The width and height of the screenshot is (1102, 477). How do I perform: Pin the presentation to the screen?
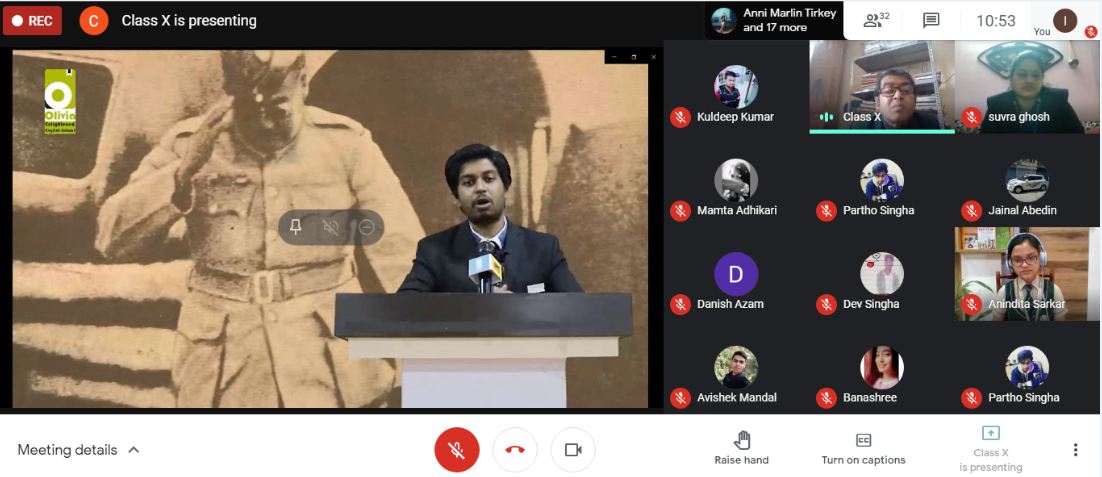(x=295, y=227)
